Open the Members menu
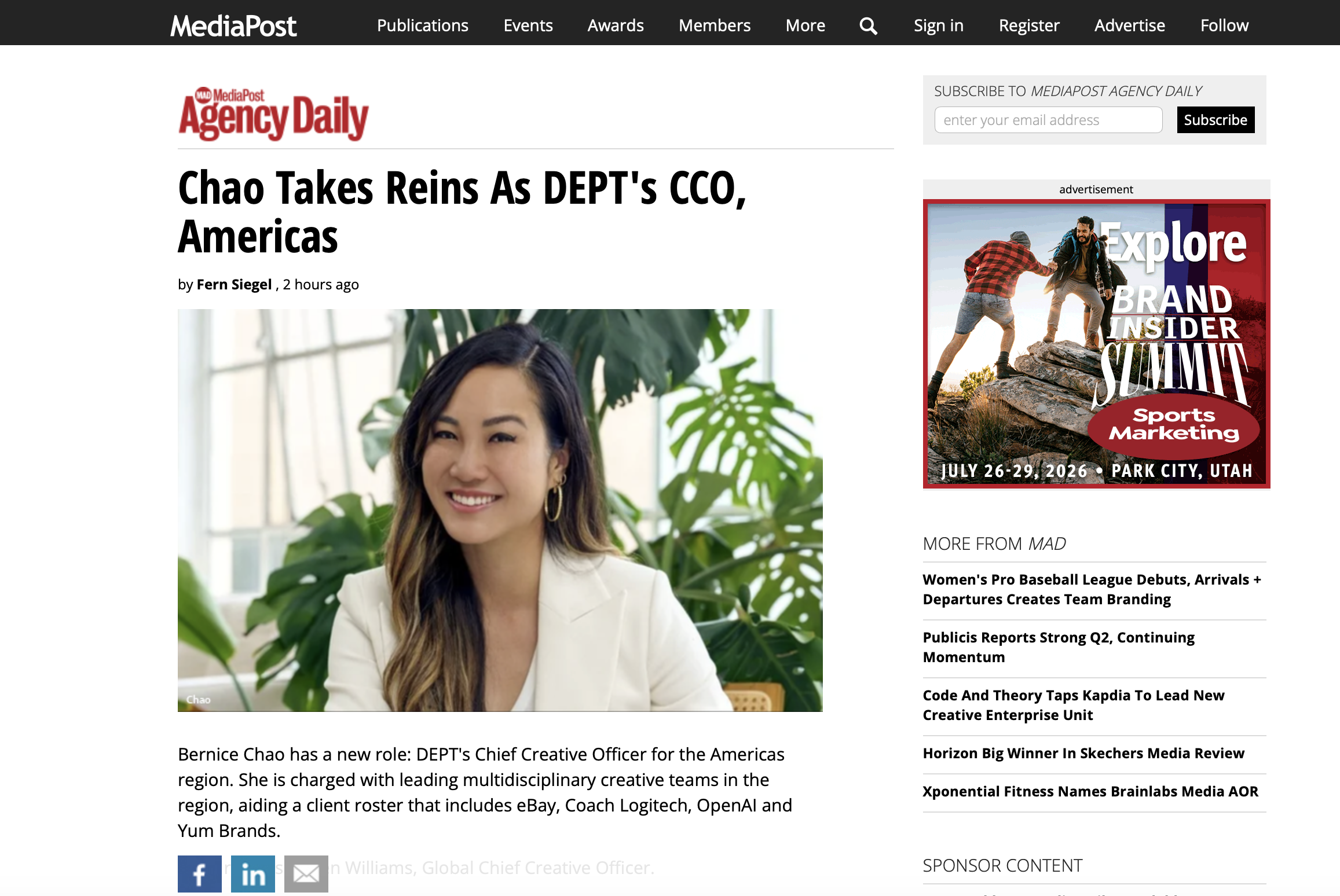Viewport: 1340px width, 896px height. coord(715,25)
